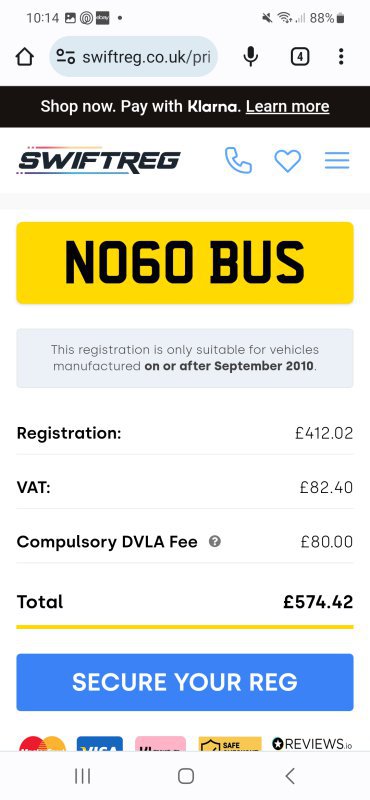Tap the Android recent apps button

(82, 776)
